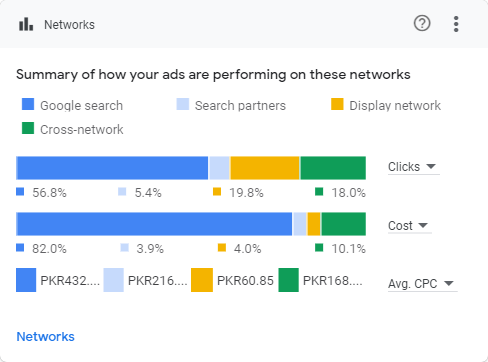
Task: Click the blue Google search segment in Clicks bar
Action: tap(112, 168)
